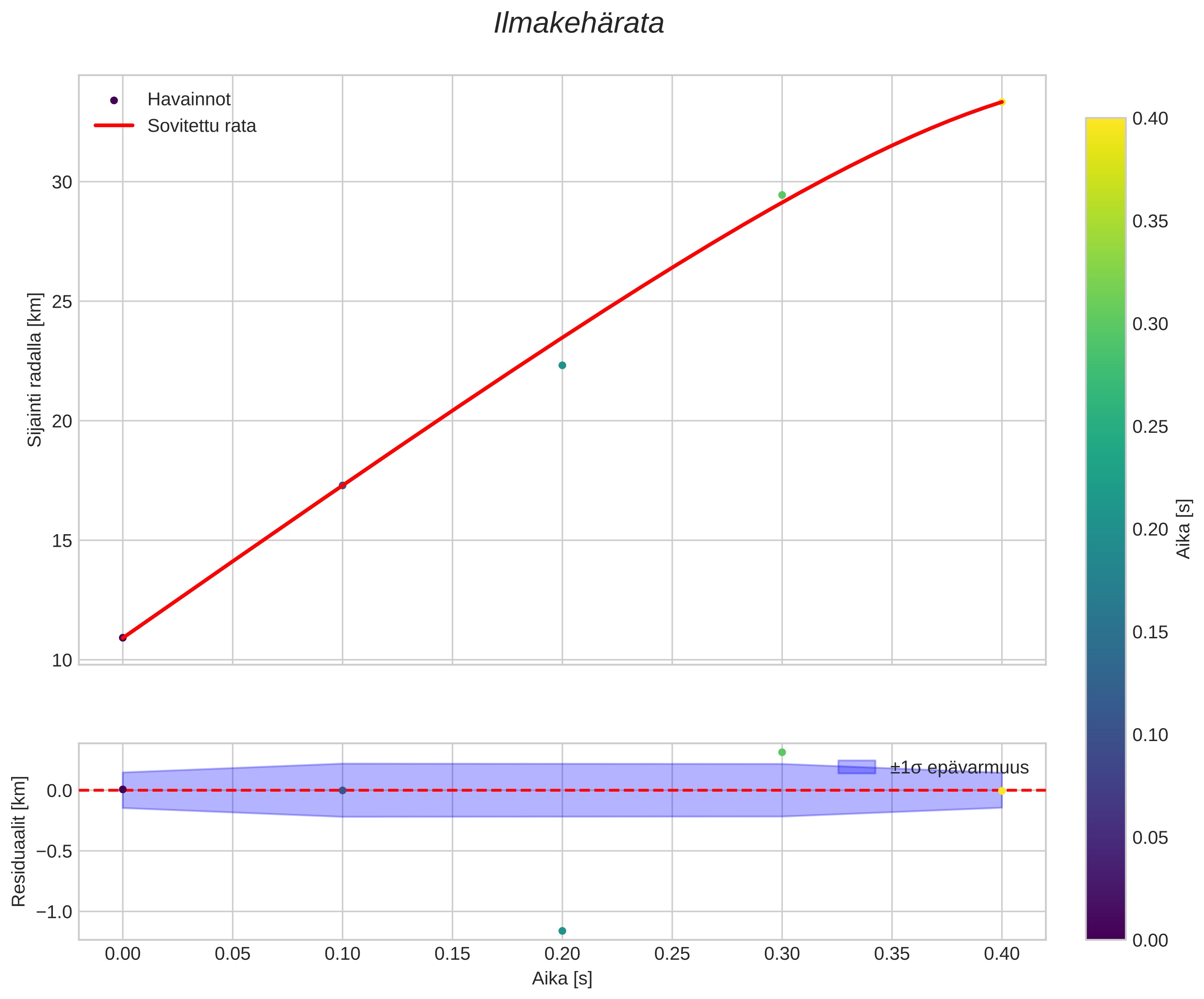The image size is (1204, 999).
Task: Click the Aika [s] x-axis label
Action: 562,979
